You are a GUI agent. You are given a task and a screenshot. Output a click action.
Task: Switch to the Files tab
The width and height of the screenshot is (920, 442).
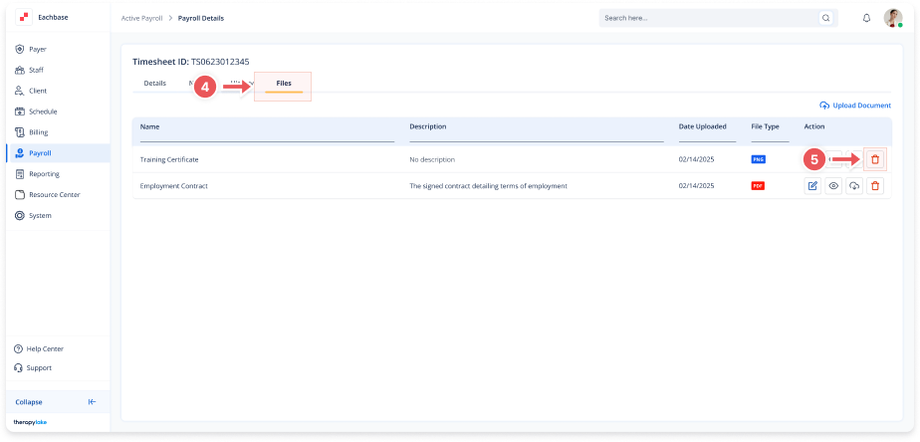[x=283, y=83]
